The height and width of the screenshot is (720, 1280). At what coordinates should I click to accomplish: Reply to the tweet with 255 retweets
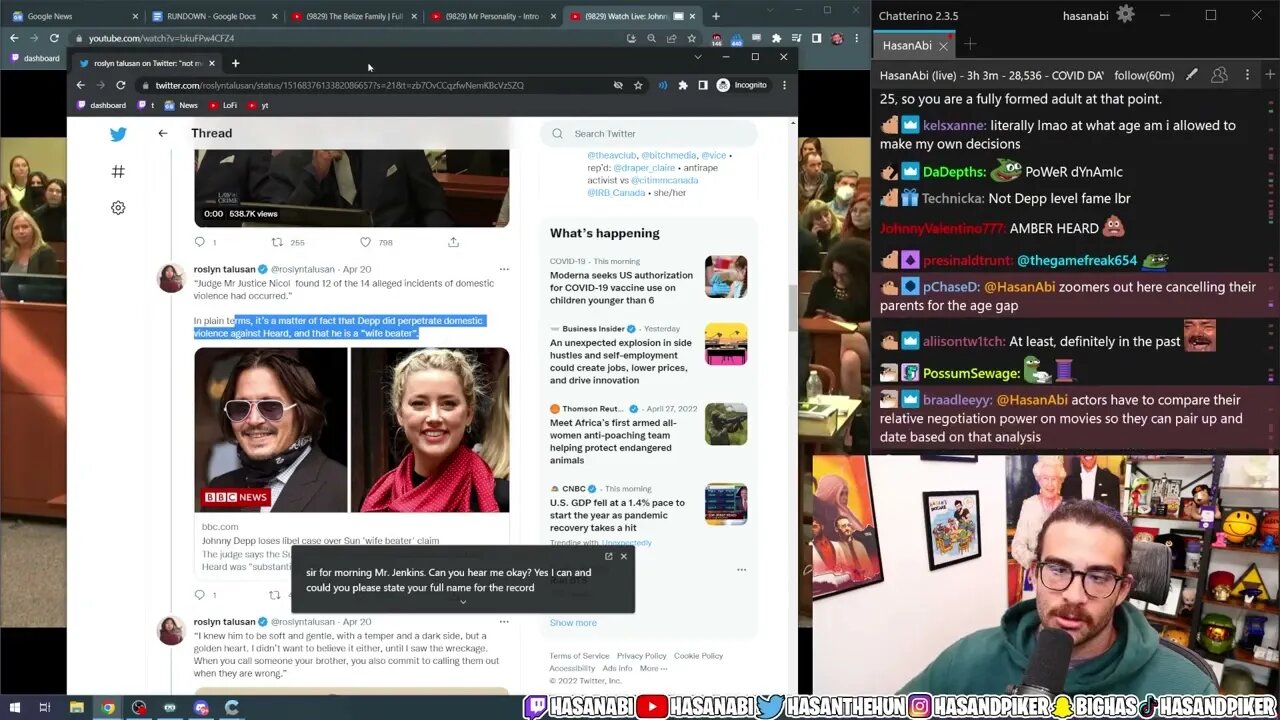point(199,242)
